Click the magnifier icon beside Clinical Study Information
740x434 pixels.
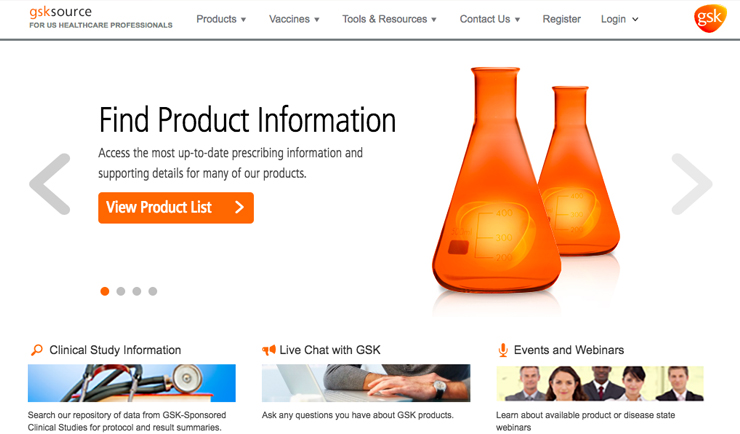point(36,350)
